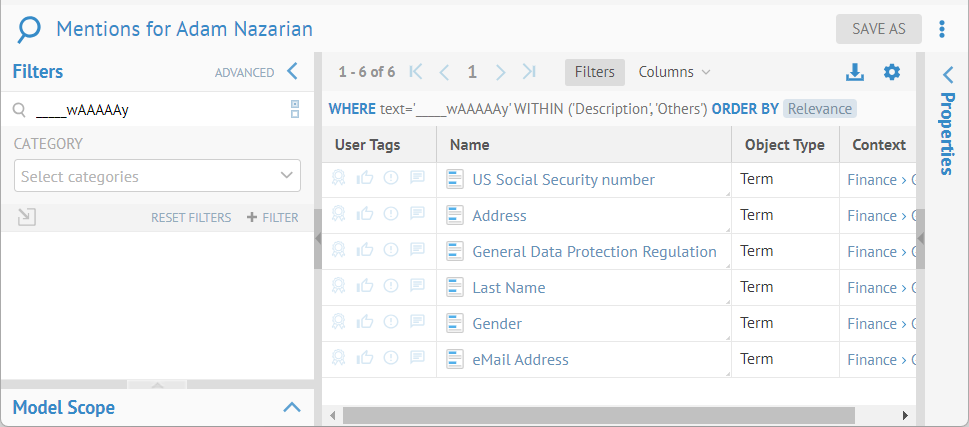Open the Select categories dropdown

coord(157,176)
